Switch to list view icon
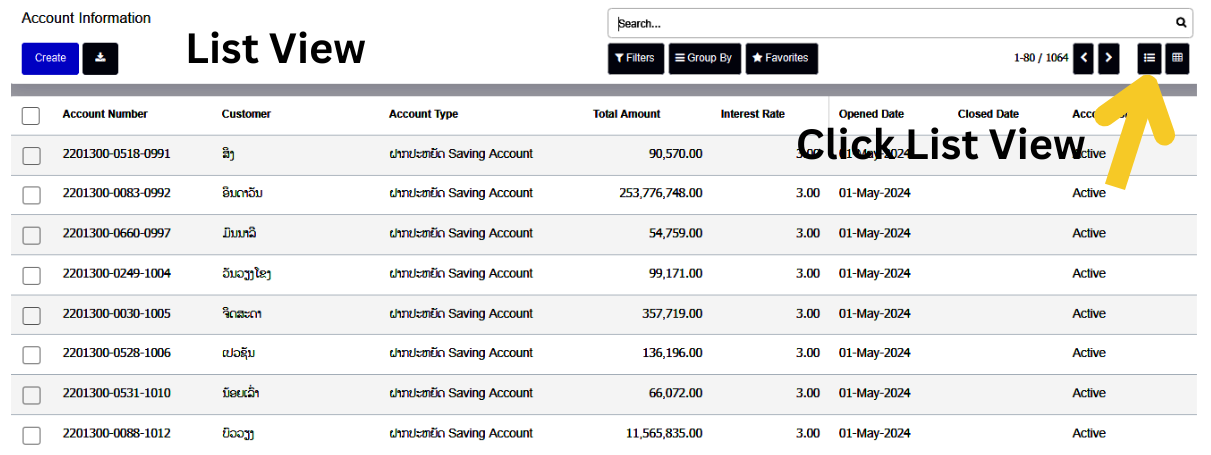The width and height of the screenshot is (1211, 455). tap(1149, 58)
